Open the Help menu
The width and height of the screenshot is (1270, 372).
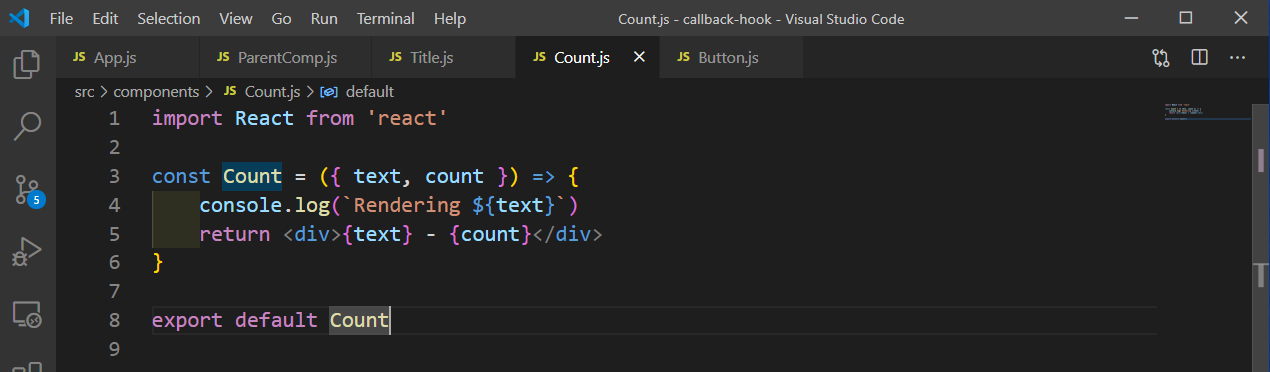(450, 18)
